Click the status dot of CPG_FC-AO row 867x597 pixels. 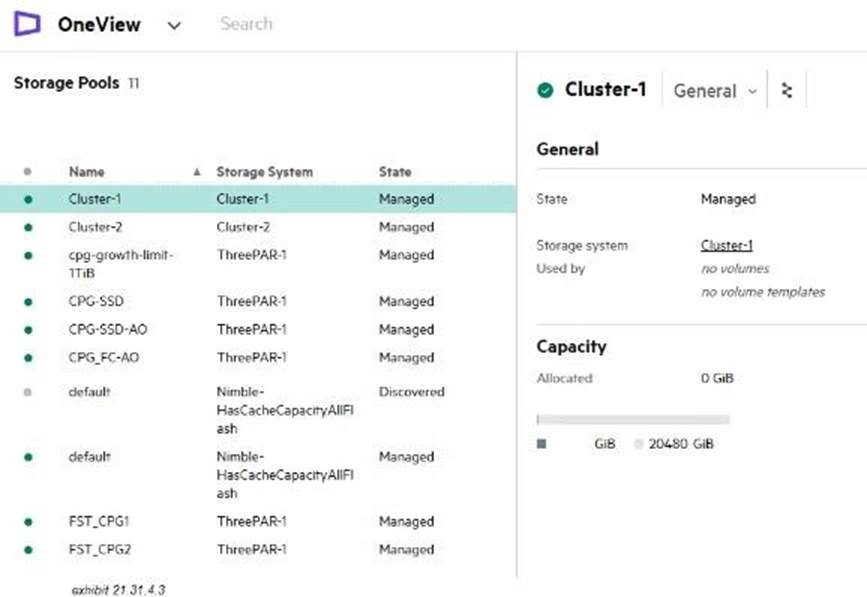coord(28,358)
